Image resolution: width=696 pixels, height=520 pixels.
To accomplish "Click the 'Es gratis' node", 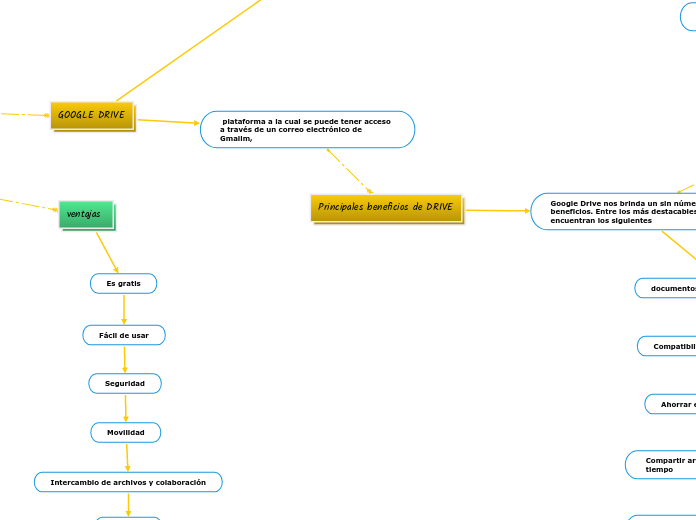I will [123, 284].
